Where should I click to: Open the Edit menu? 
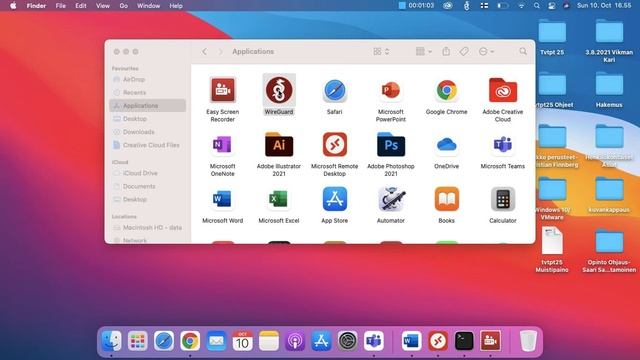[x=81, y=6]
